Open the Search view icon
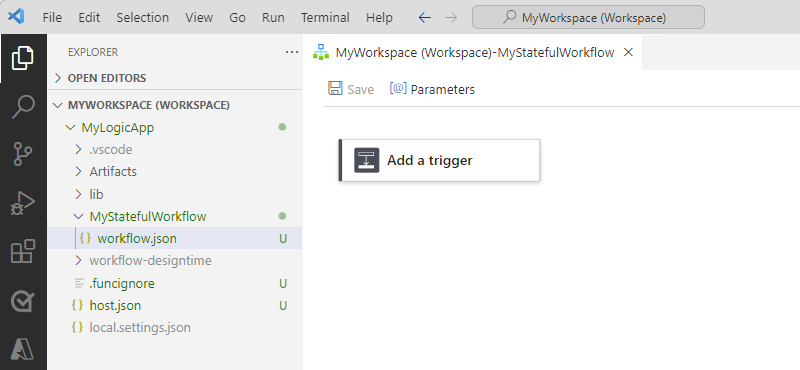The image size is (800, 370). point(23,107)
